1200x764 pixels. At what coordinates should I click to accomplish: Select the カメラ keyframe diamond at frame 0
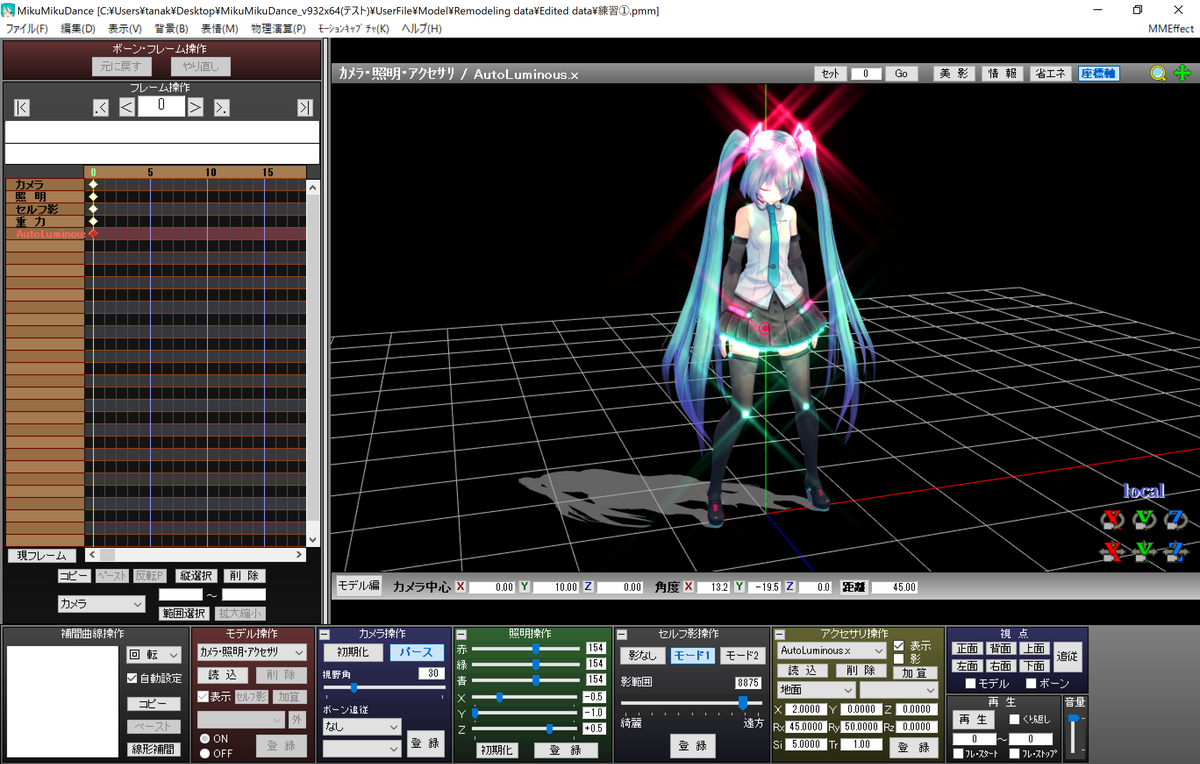click(x=93, y=185)
